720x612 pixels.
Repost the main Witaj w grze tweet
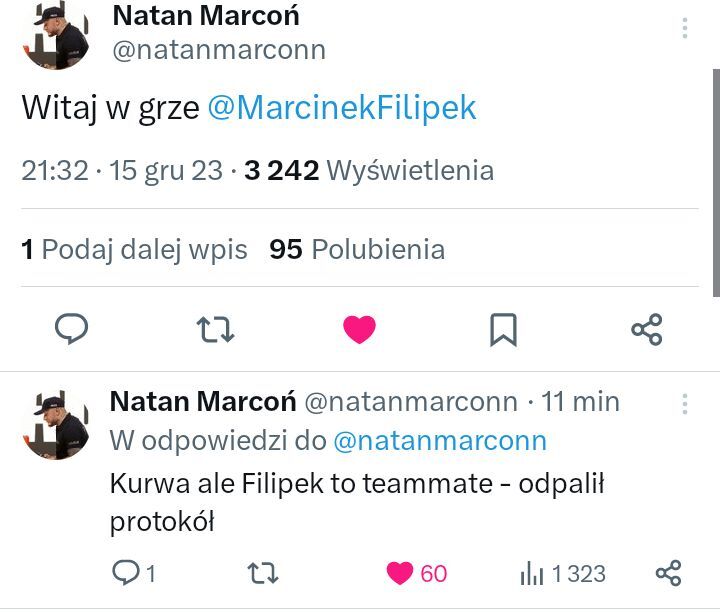pyautogui.click(x=215, y=329)
